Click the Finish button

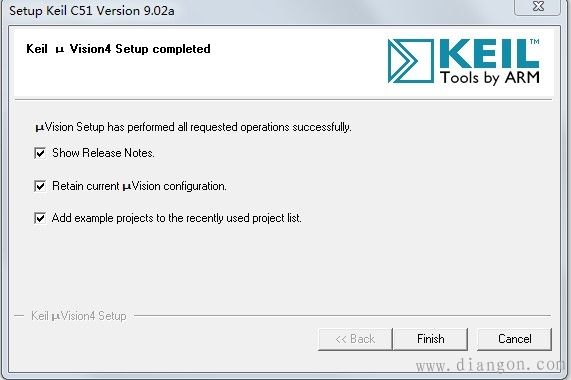pyautogui.click(x=430, y=339)
